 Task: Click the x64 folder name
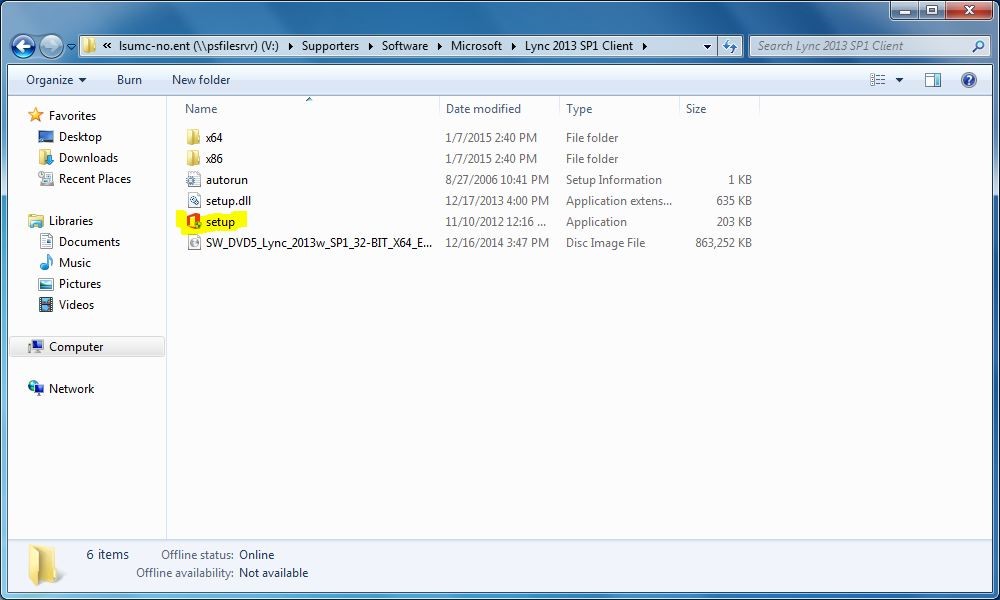coord(214,138)
